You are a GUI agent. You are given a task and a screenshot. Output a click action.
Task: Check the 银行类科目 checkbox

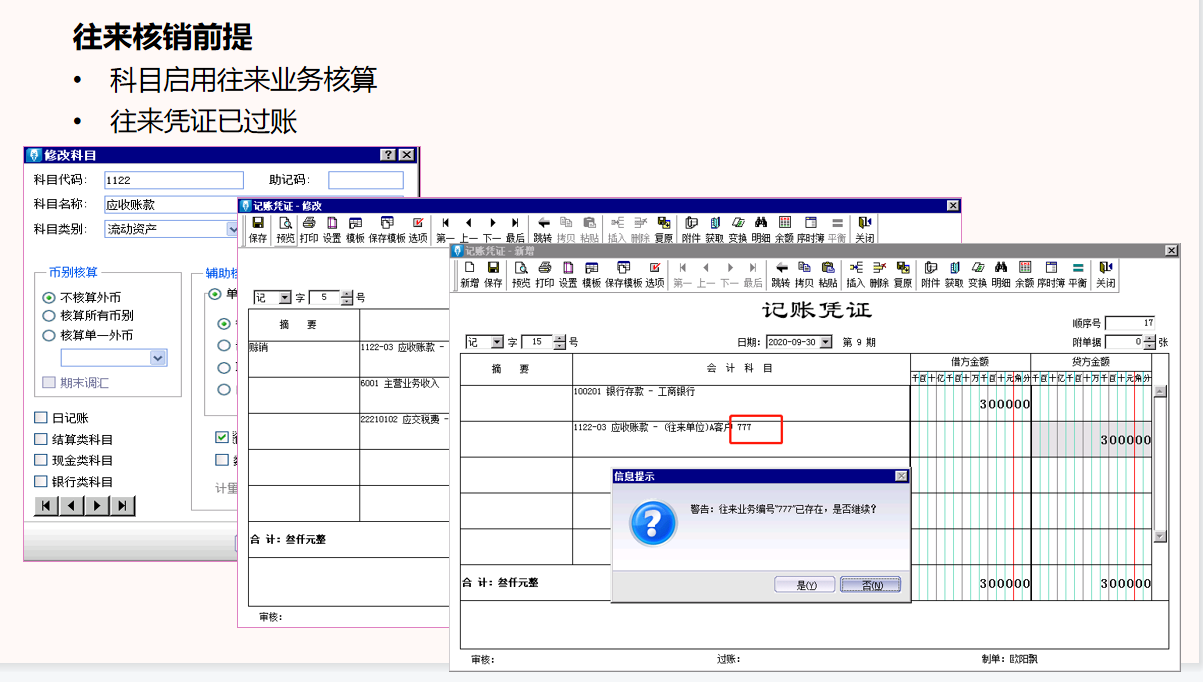38,482
